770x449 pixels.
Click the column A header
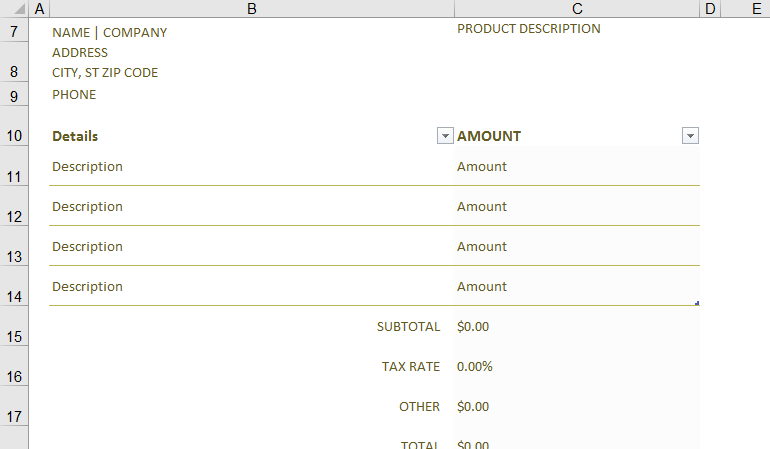pyautogui.click(x=39, y=8)
